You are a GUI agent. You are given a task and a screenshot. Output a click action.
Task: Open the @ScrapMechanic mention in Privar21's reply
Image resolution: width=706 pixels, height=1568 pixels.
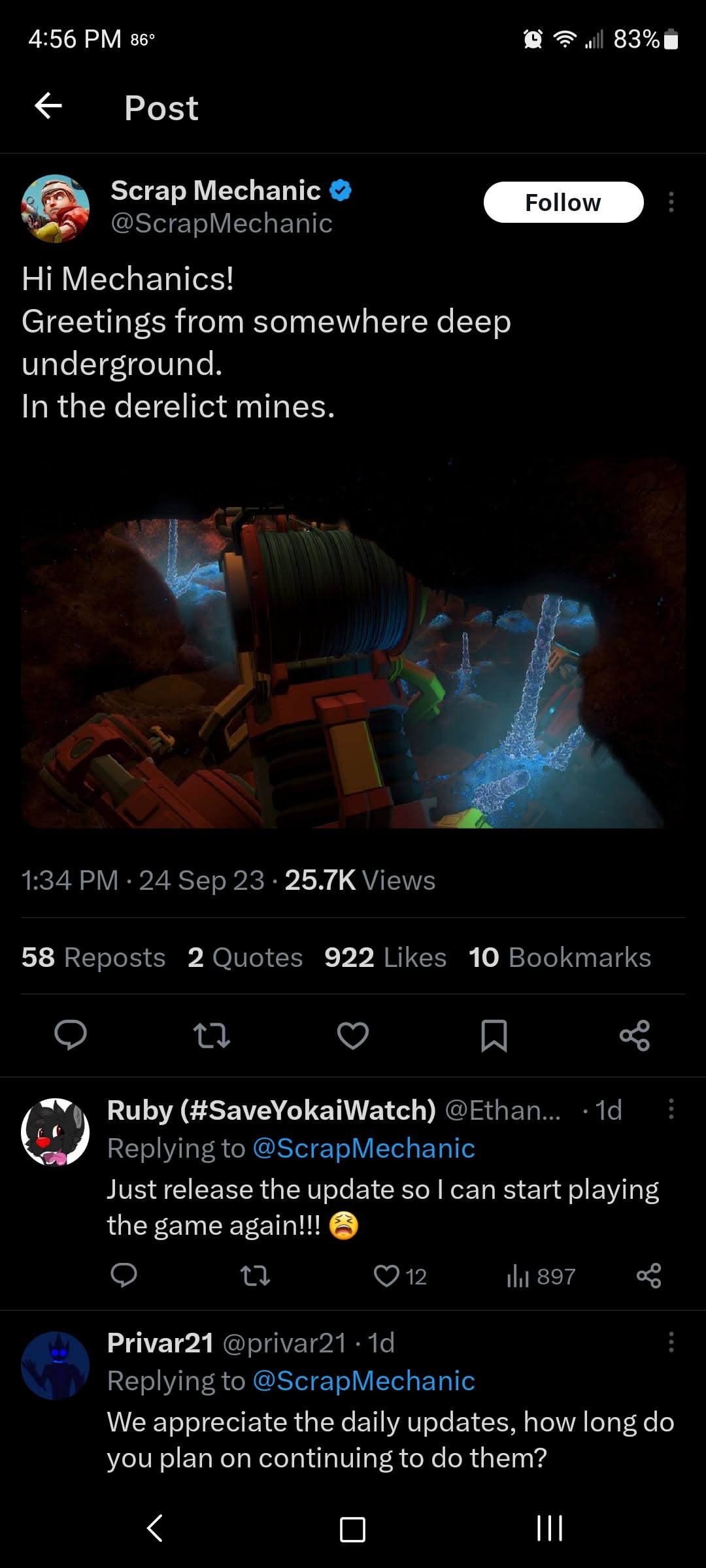click(x=363, y=1380)
